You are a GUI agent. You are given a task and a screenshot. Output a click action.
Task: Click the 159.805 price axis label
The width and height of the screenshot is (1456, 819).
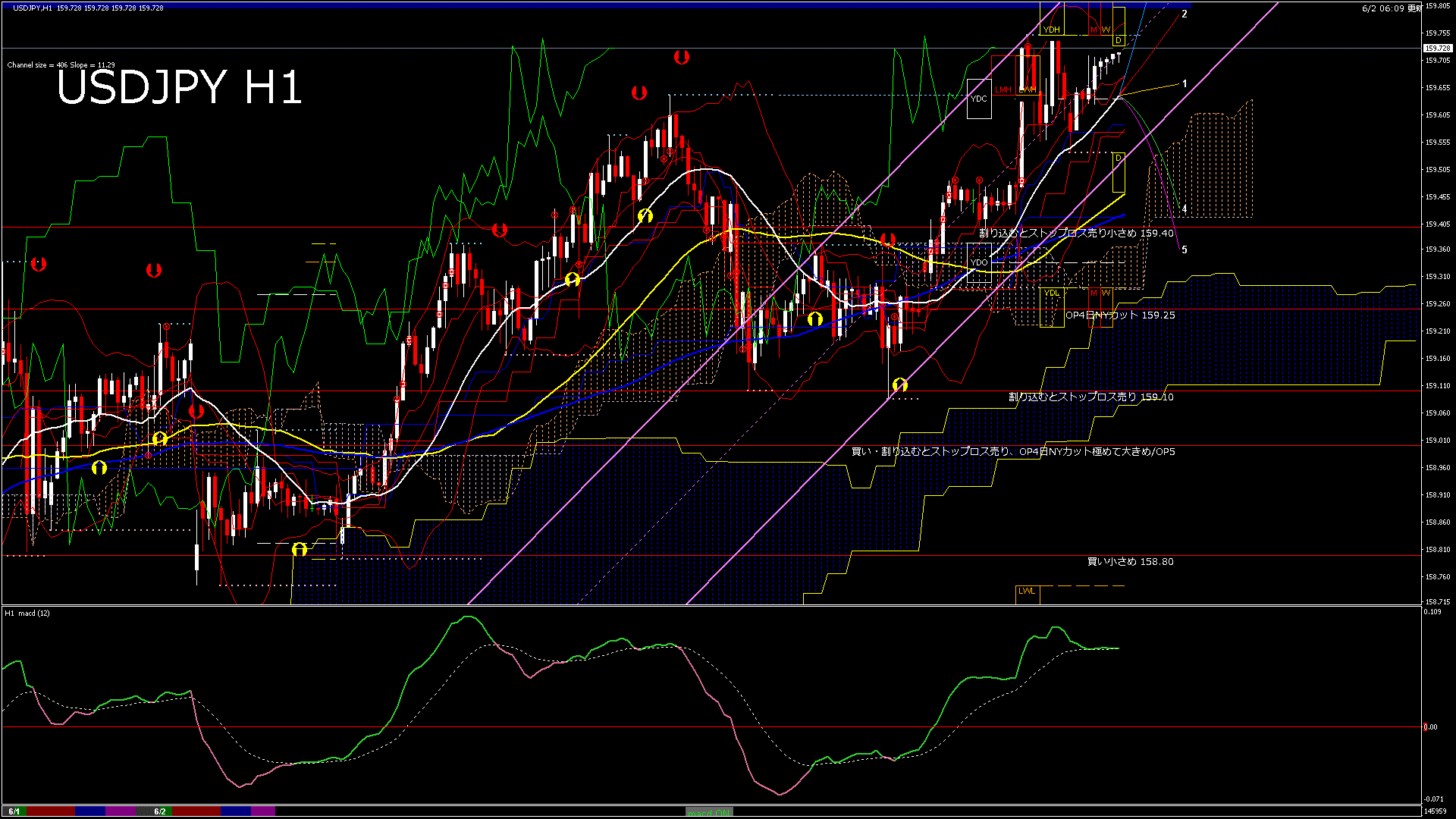(1438, 5)
